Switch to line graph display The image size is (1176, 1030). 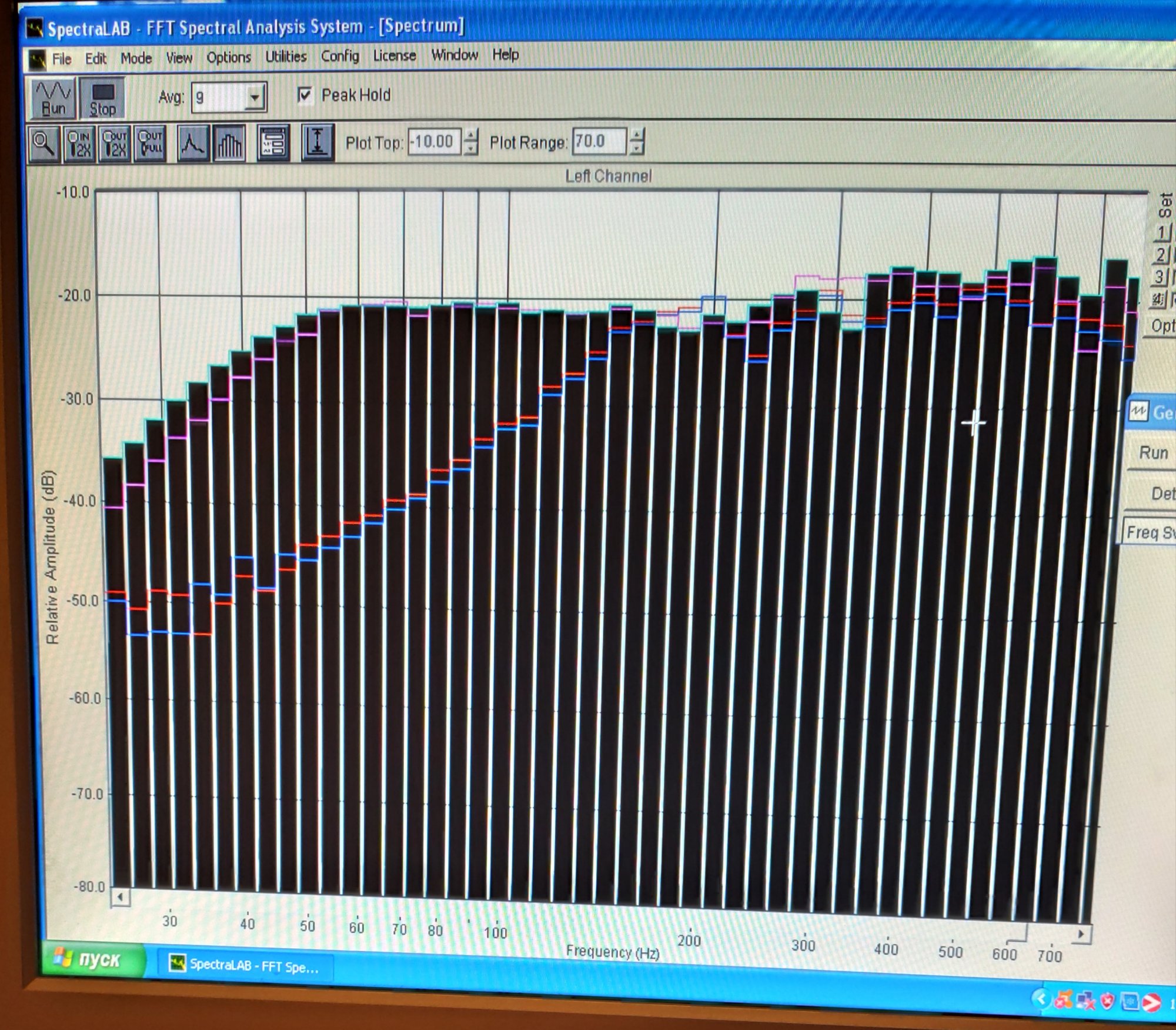pyautogui.click(x=192, y=143)
